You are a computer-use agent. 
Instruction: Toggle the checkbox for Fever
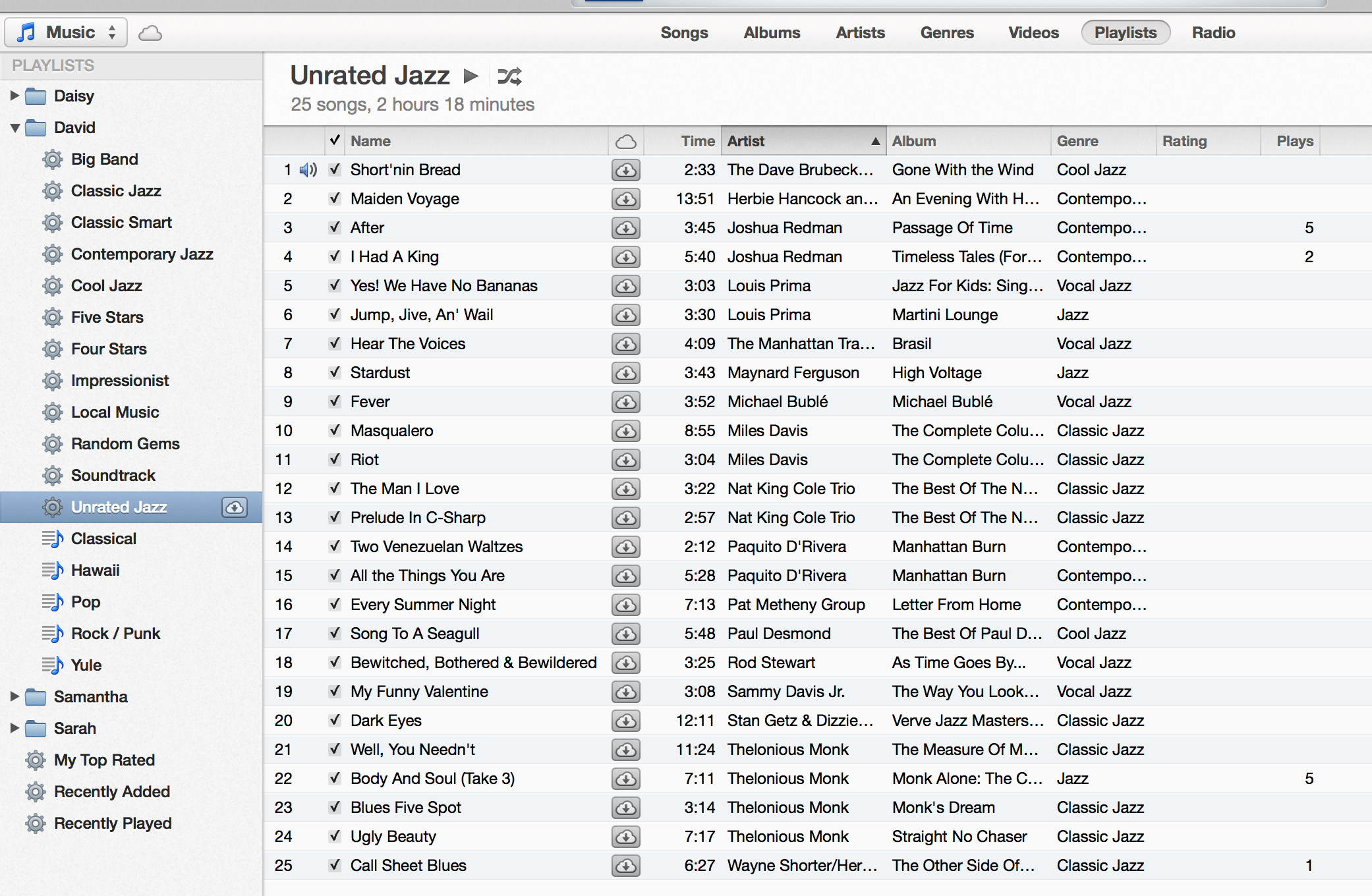click(x=335, y=401)
